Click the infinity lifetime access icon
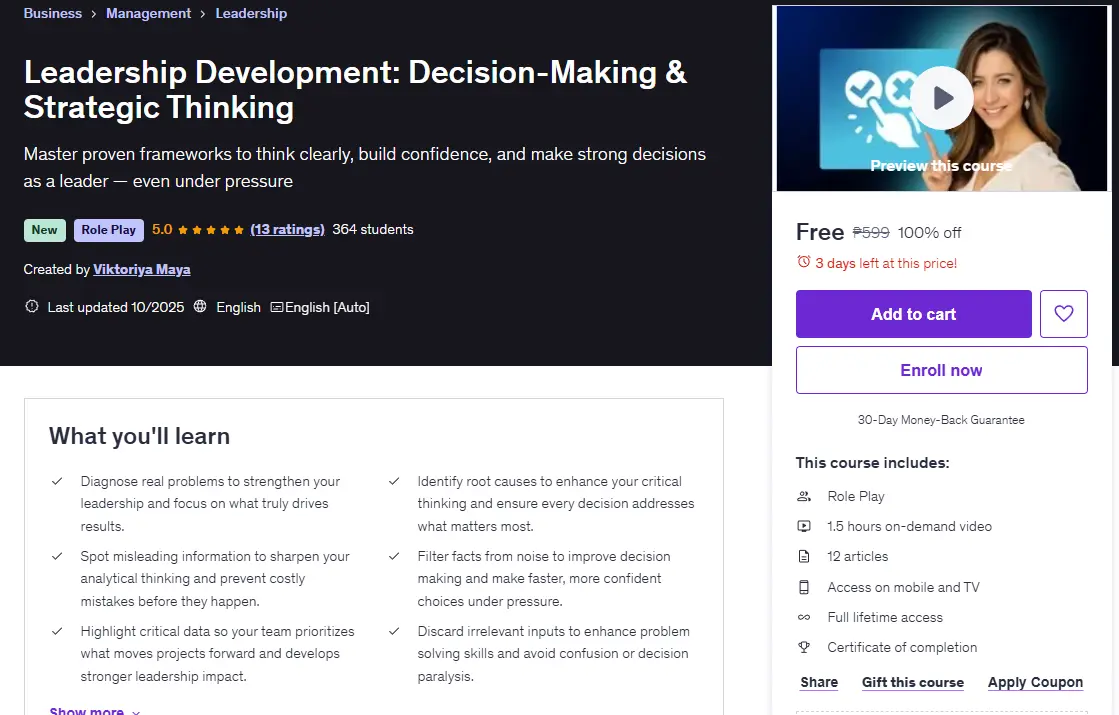 pyautogui.click(x=804, y=617)
